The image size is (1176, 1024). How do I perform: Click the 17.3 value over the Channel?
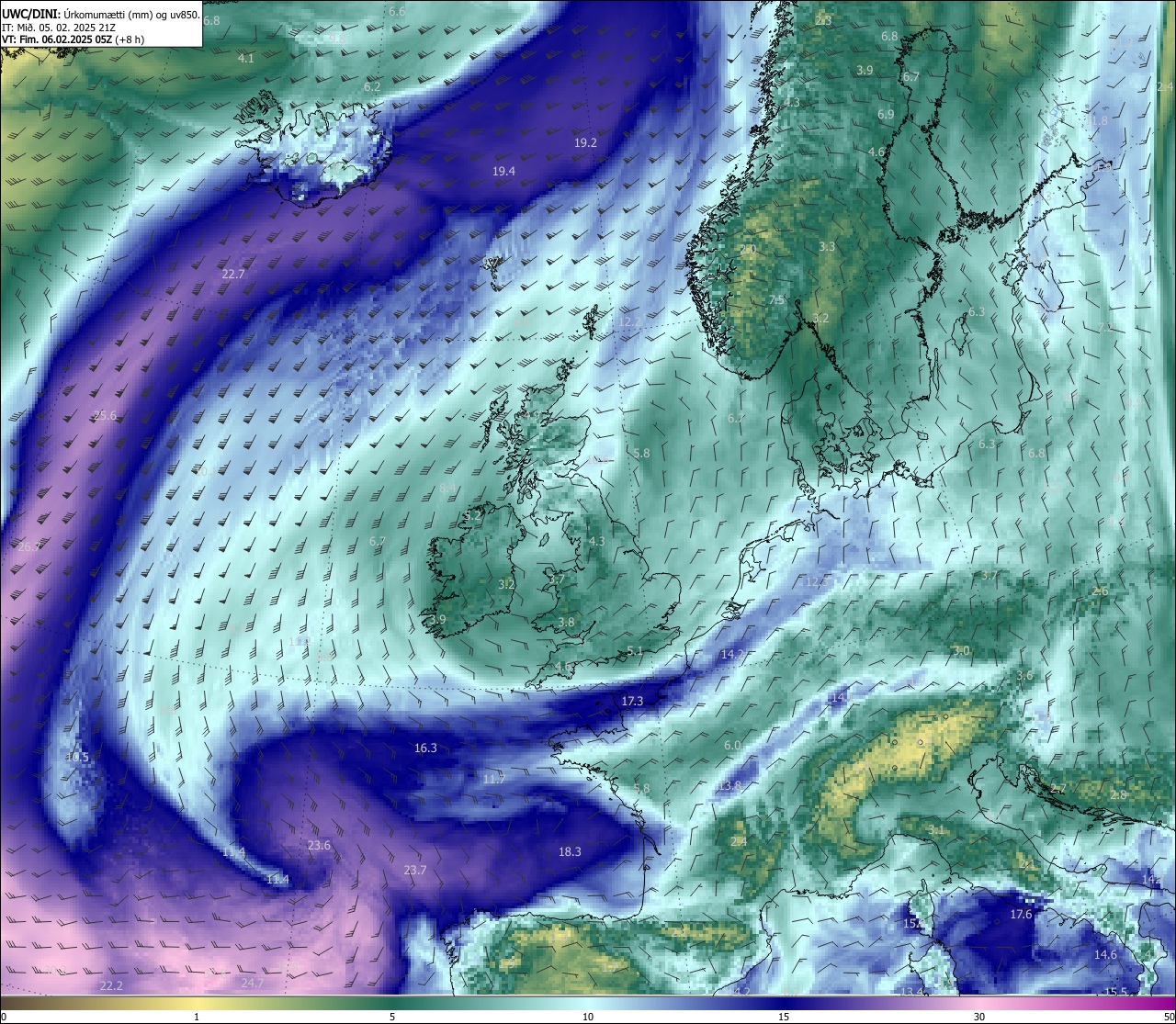click(632, 701)
